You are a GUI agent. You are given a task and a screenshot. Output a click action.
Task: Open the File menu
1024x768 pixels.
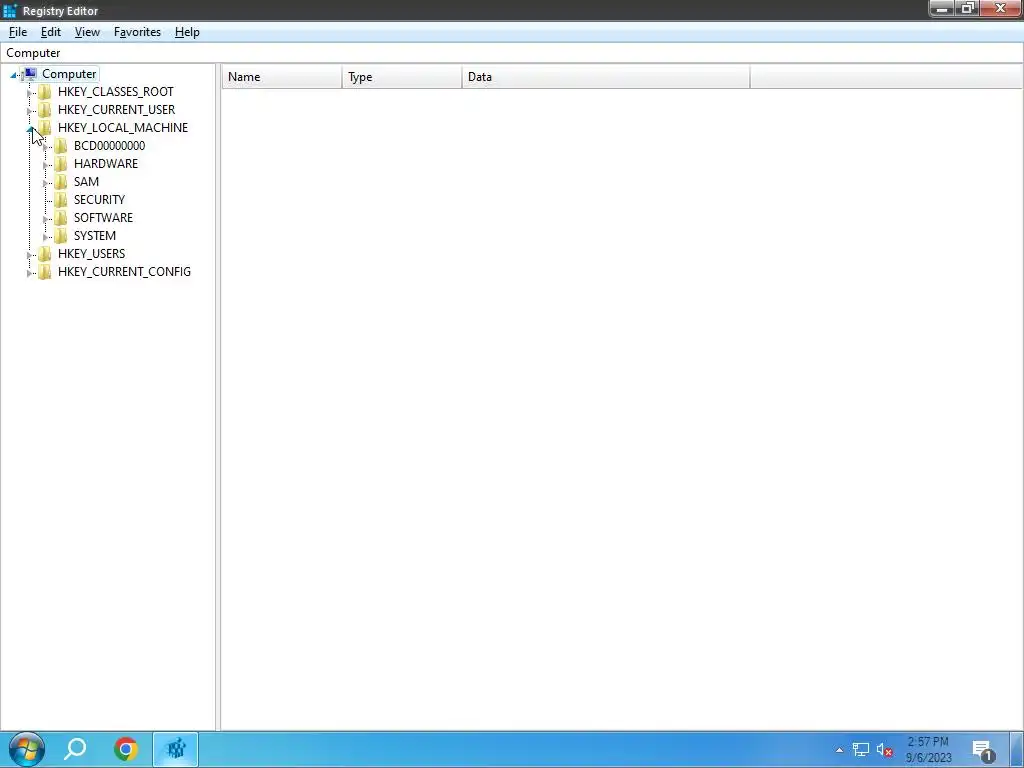(x=18, y=32)
